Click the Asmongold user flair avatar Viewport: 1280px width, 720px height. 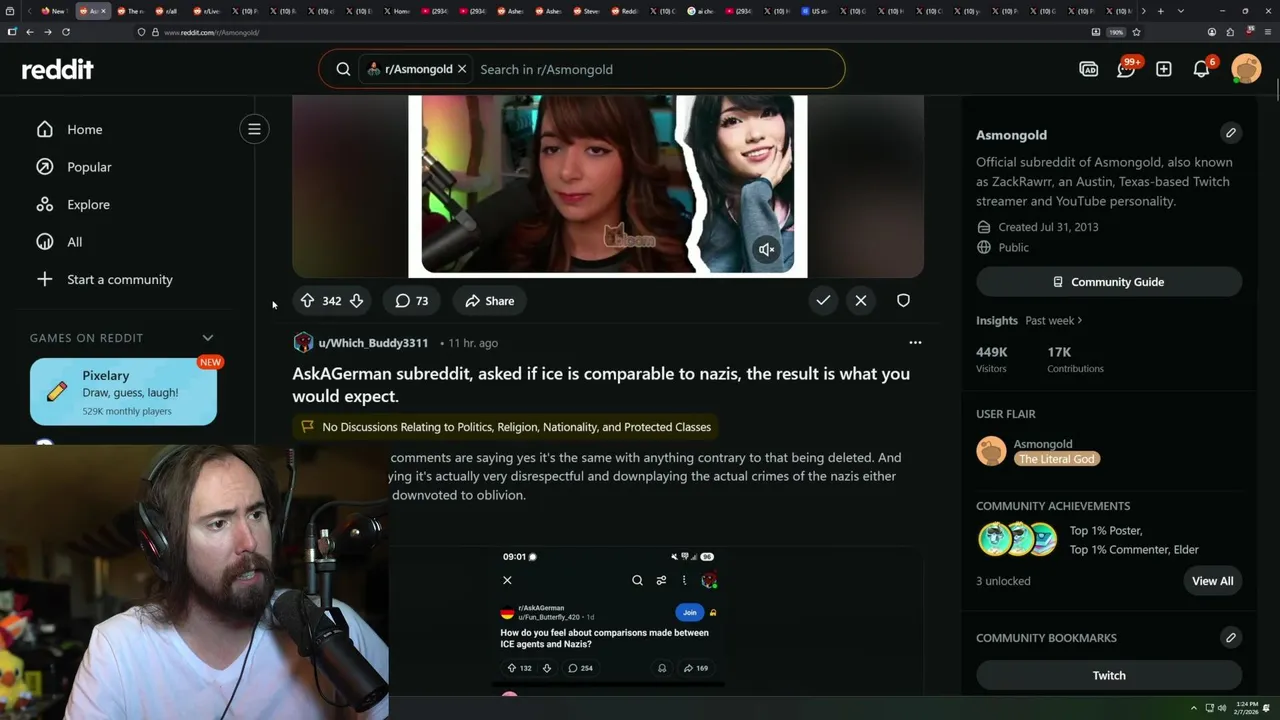point(991,451)
